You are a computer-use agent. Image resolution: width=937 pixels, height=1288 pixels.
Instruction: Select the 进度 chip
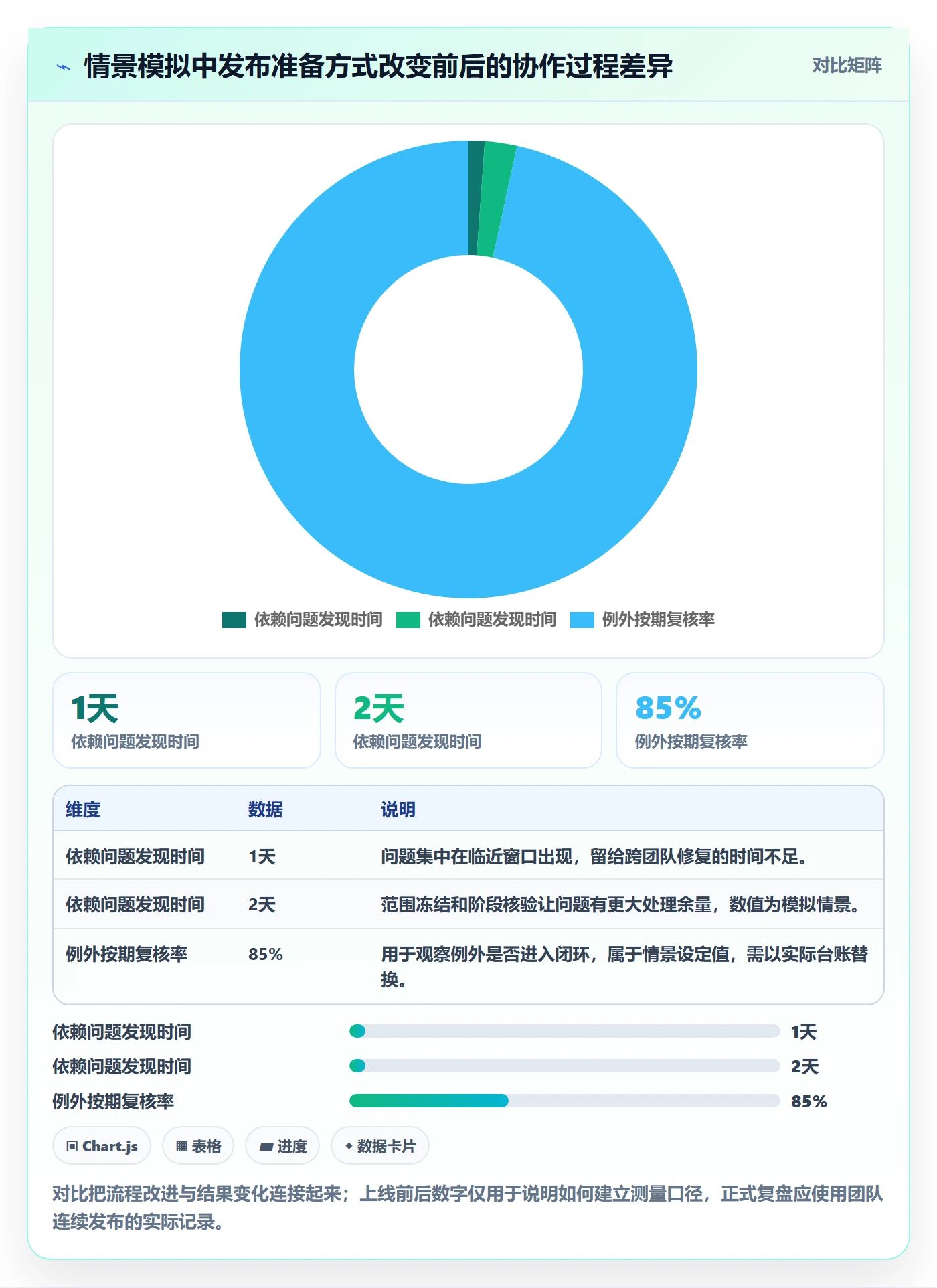[x=282, y=1146]
